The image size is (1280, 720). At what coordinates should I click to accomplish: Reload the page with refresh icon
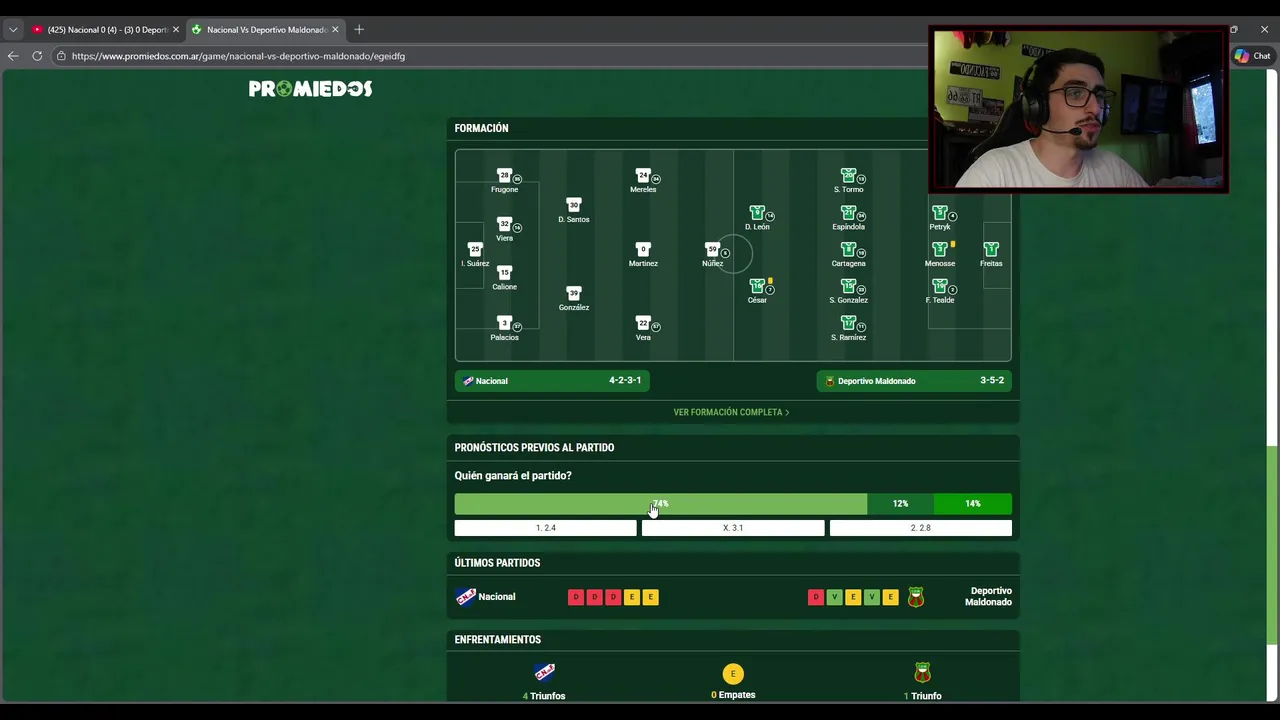tap(37, 56)
